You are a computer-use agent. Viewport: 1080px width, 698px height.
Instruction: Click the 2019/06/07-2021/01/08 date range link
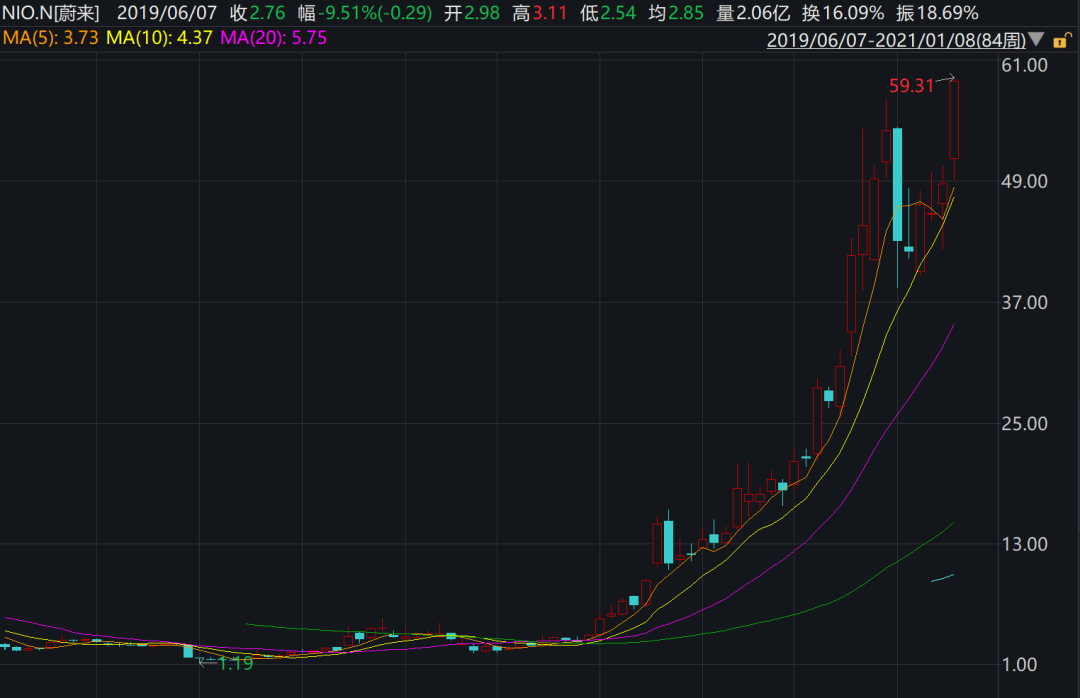click(x=895, y=40)
